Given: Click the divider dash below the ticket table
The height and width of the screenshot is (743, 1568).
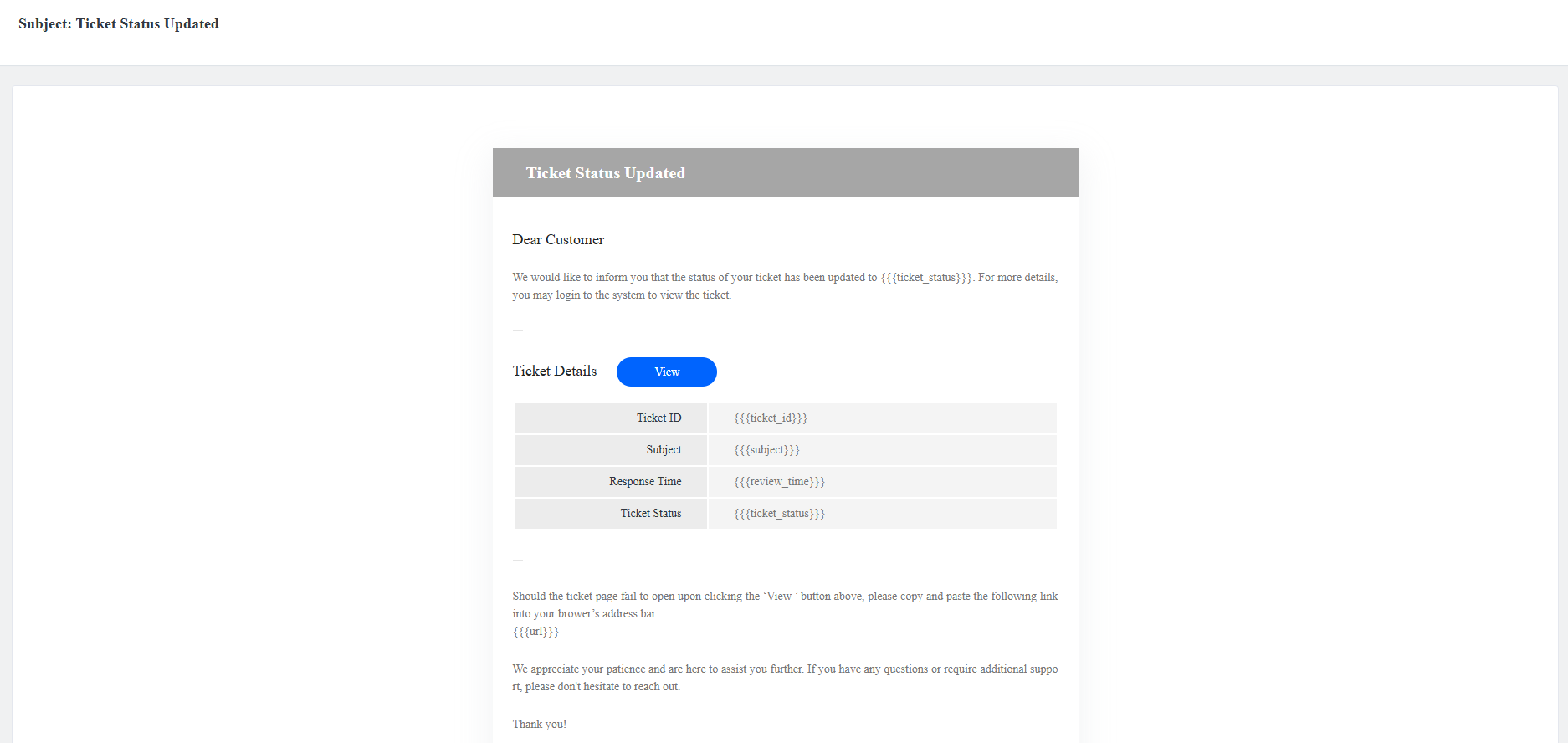Looking at the screenshot, I should [x=518, y=560].
